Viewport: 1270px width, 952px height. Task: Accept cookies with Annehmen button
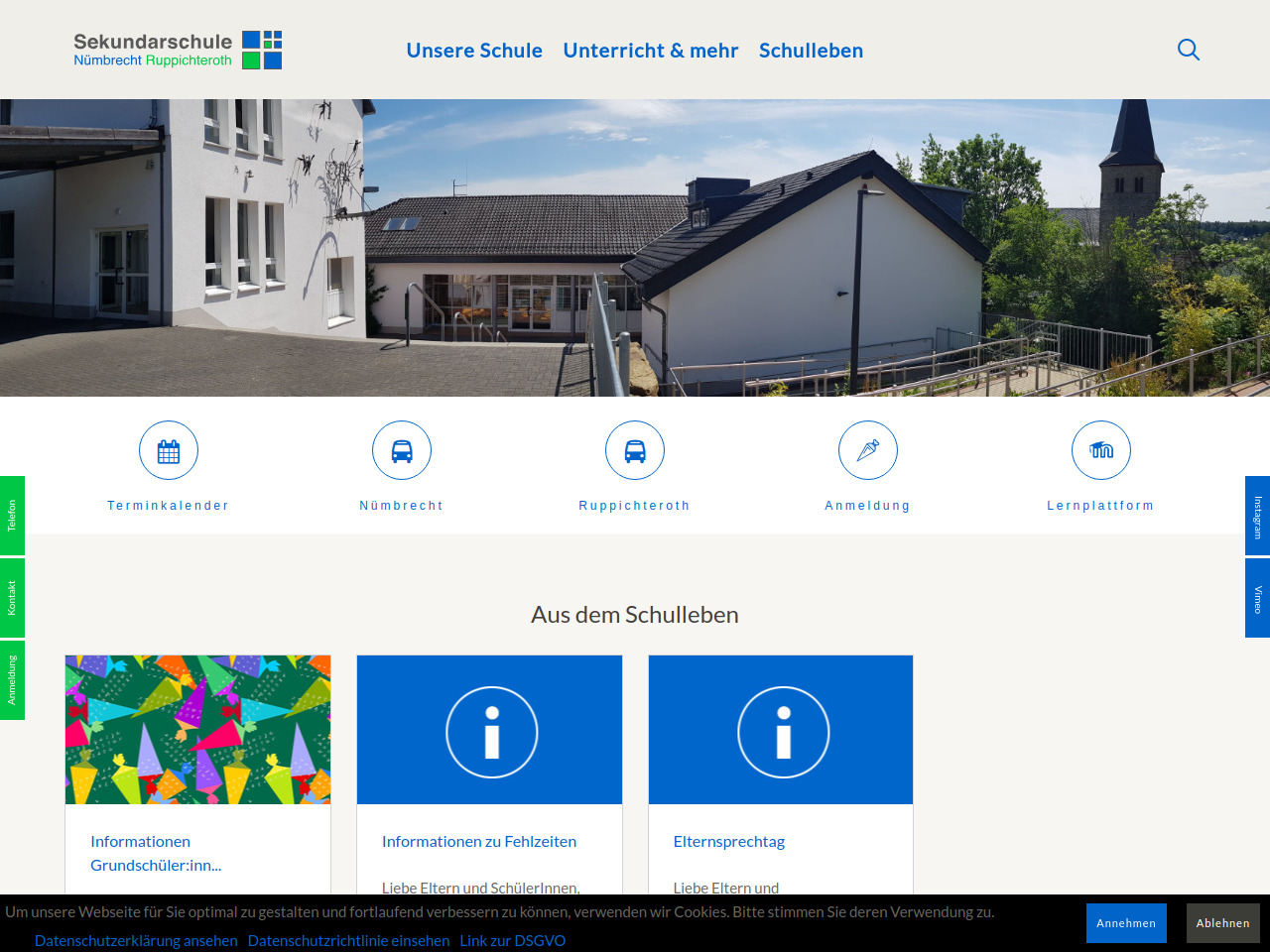click(1126, 923)
